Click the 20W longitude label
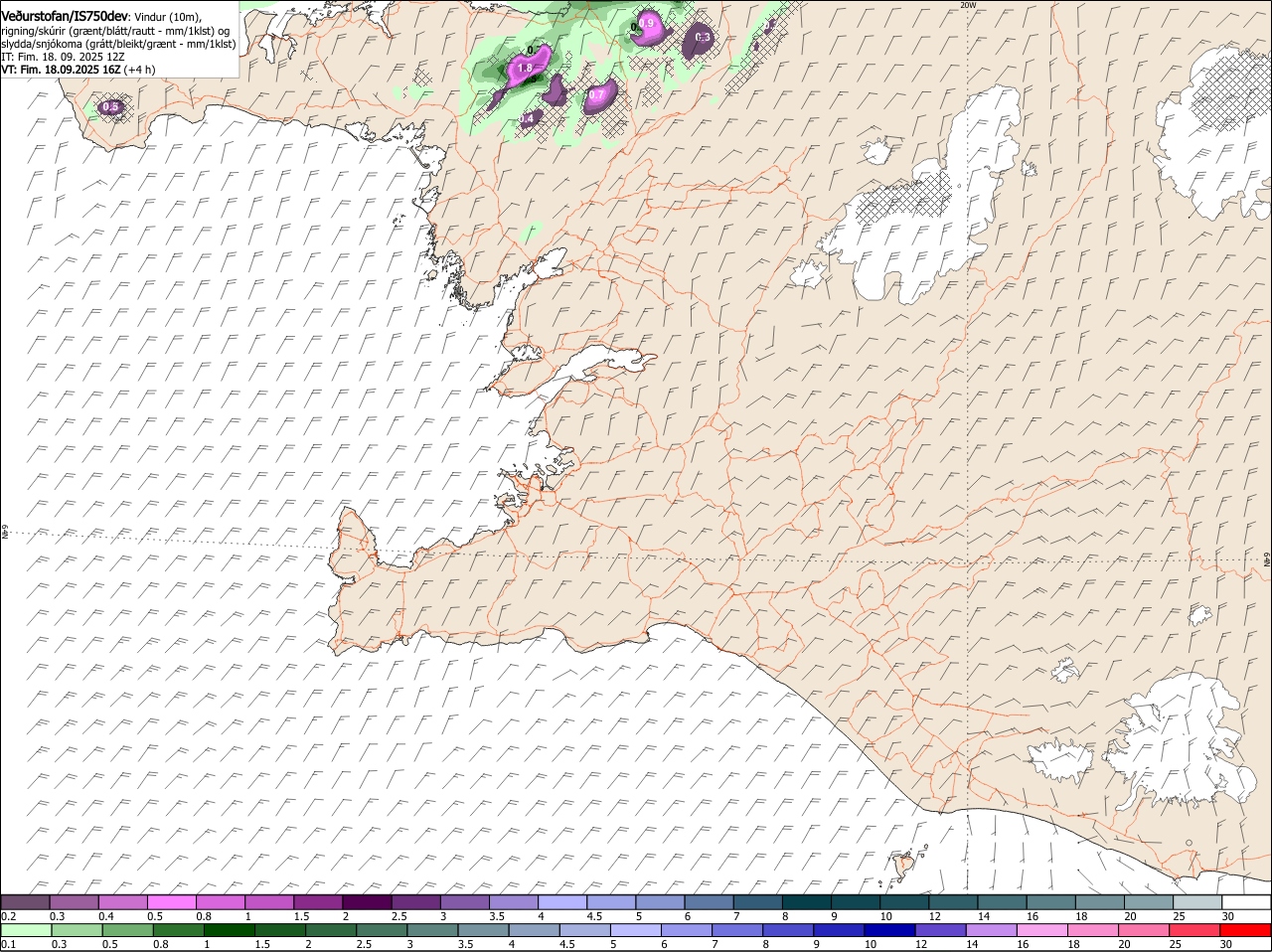Viewport: 1272px width, 952px height. (x=968, y=5)
